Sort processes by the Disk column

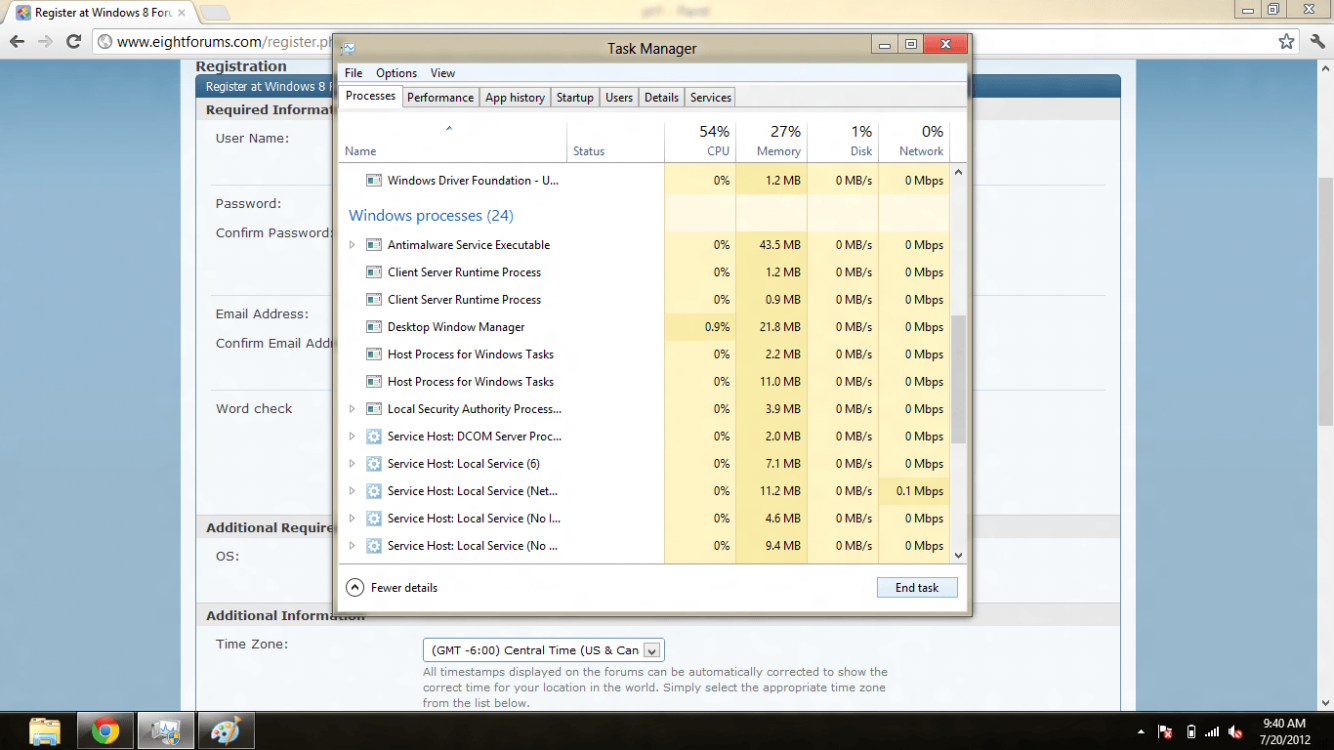click(843, 141)
